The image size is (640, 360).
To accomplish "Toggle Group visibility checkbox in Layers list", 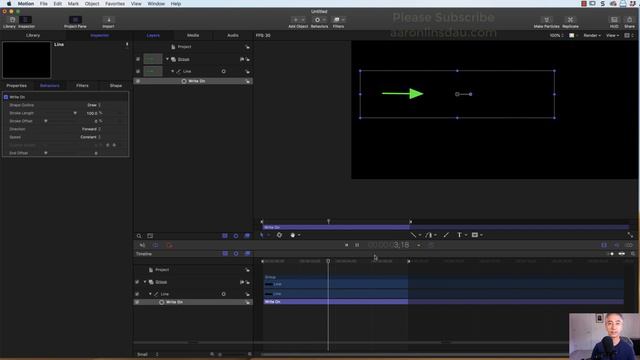I will (x=138, y=59).
